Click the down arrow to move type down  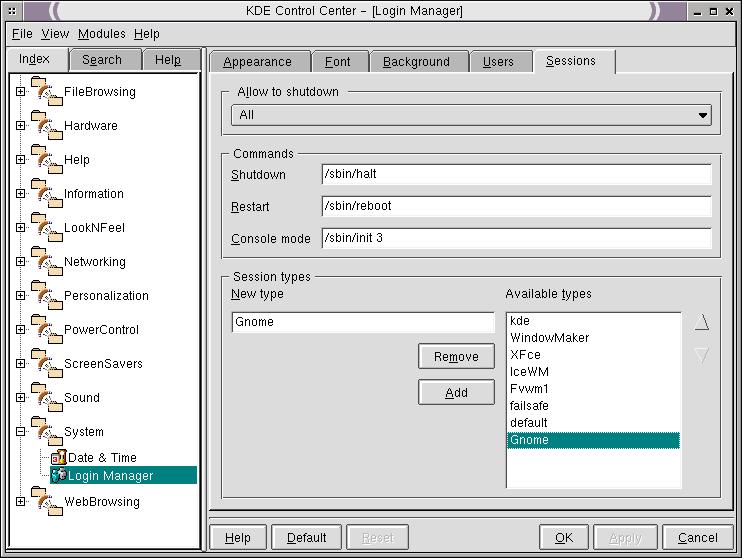pyautogui.click(x=701, y=356)
